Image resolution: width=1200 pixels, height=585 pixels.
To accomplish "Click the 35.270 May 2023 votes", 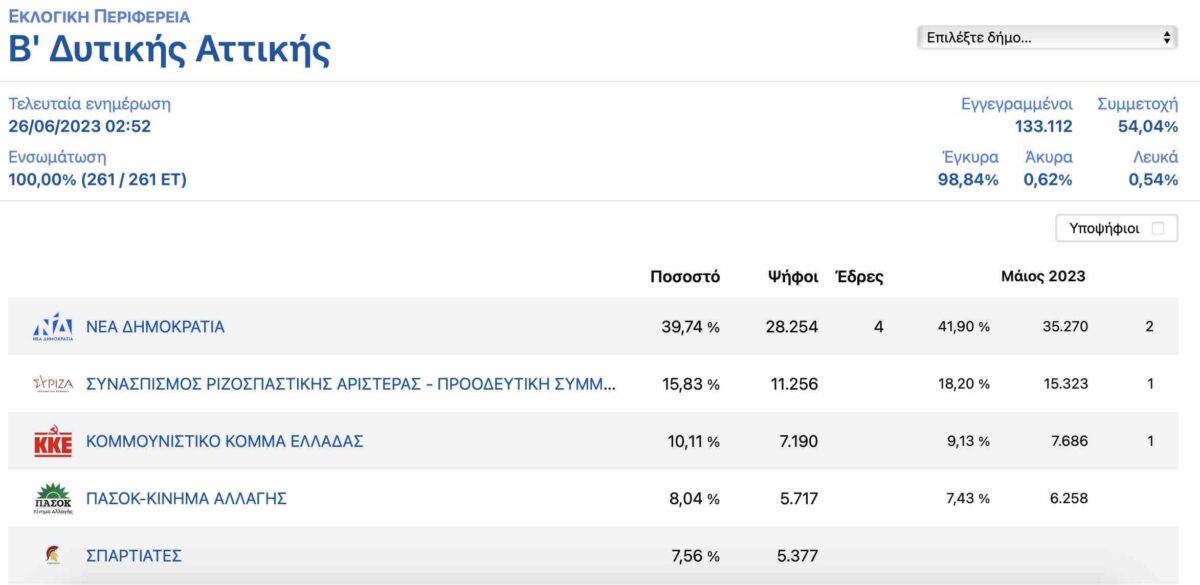I will click(x=1063, y=327).
